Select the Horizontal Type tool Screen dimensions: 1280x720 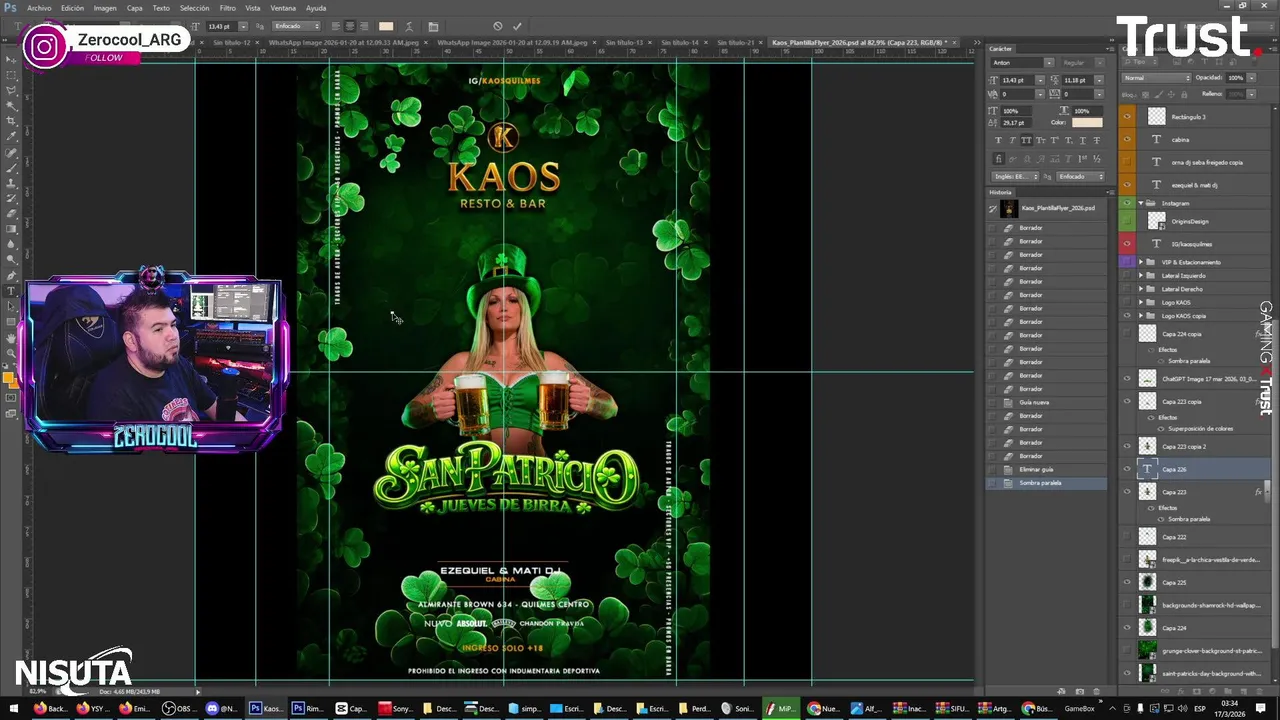tap(11, 291)
